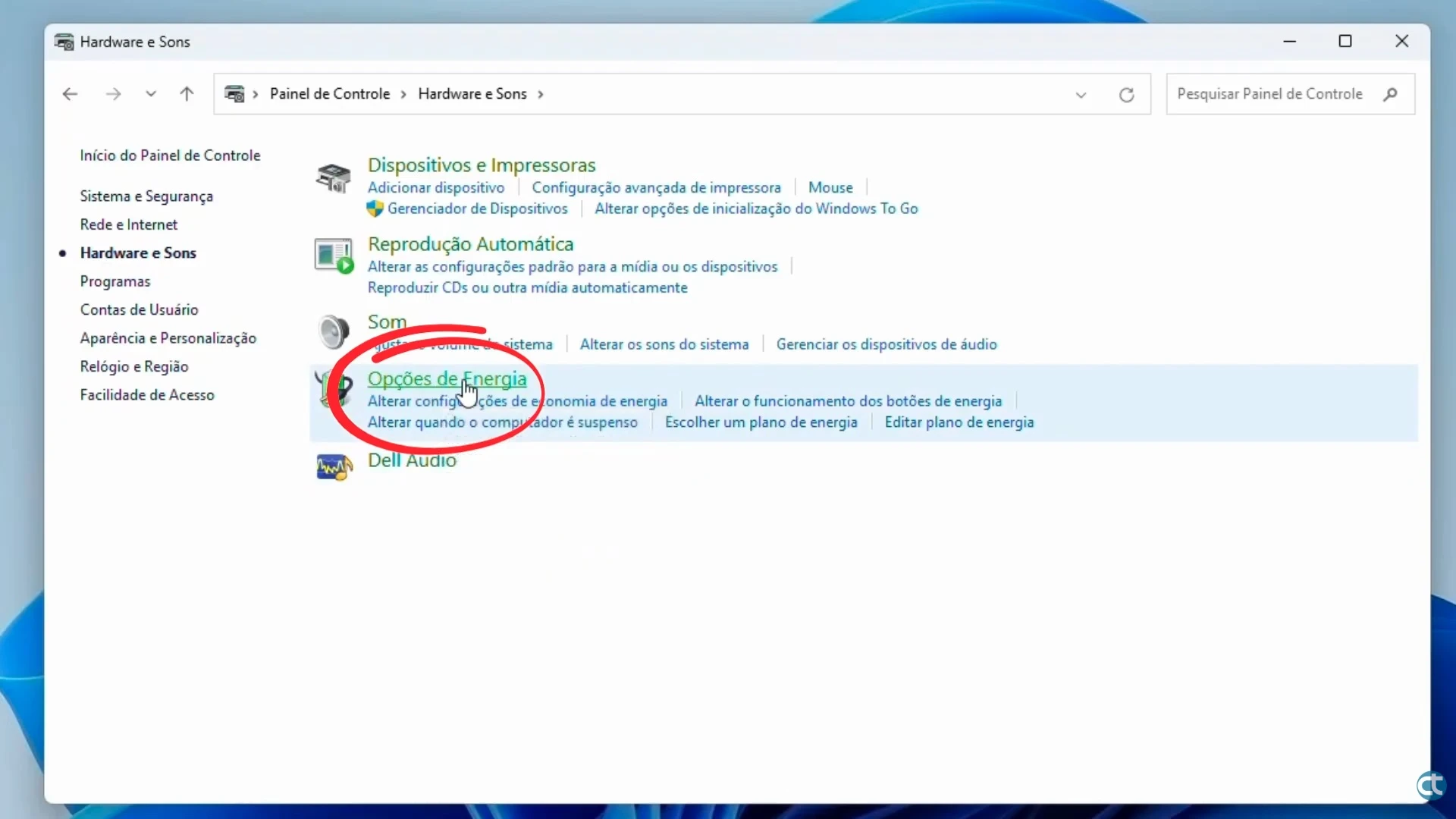Image resolution: width=1456 pixels, height=819 pixels.
Task: Open Opções de Energia
Action: (447, 378)
